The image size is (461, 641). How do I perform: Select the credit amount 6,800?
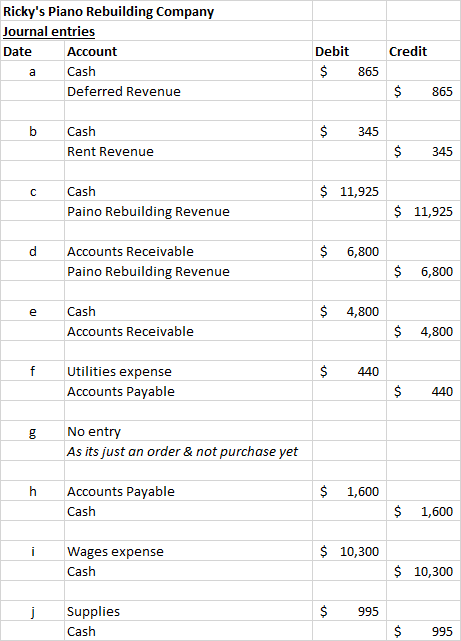[x=423, y=271]
